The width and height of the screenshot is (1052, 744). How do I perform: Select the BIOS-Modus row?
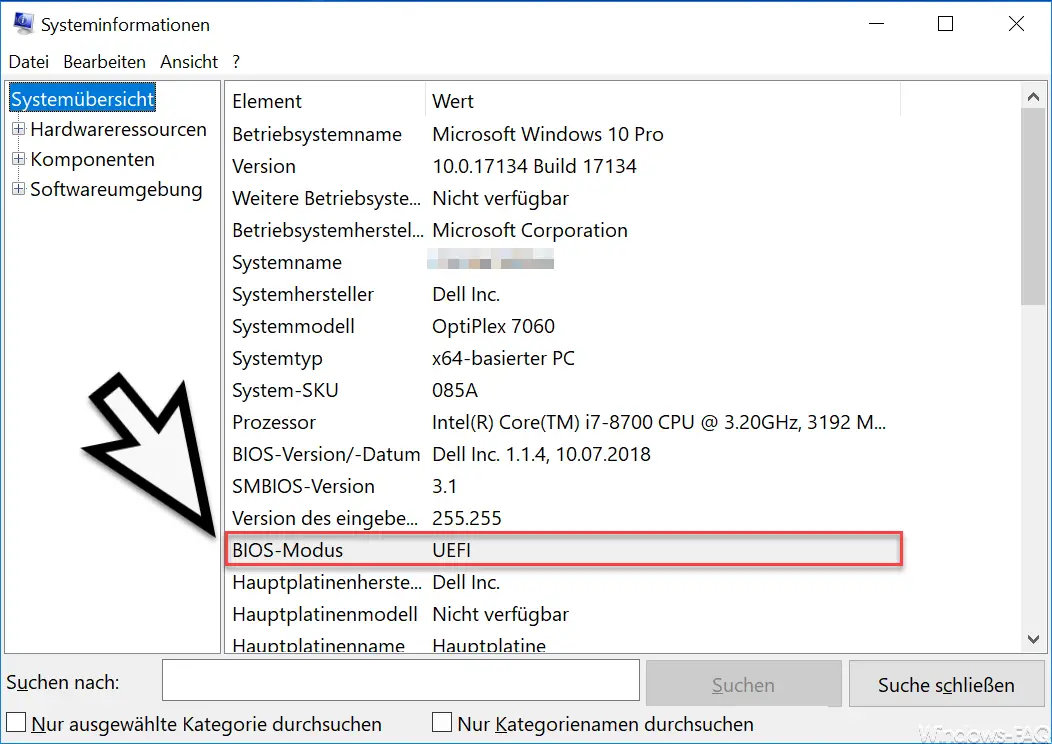click(564, 550)
